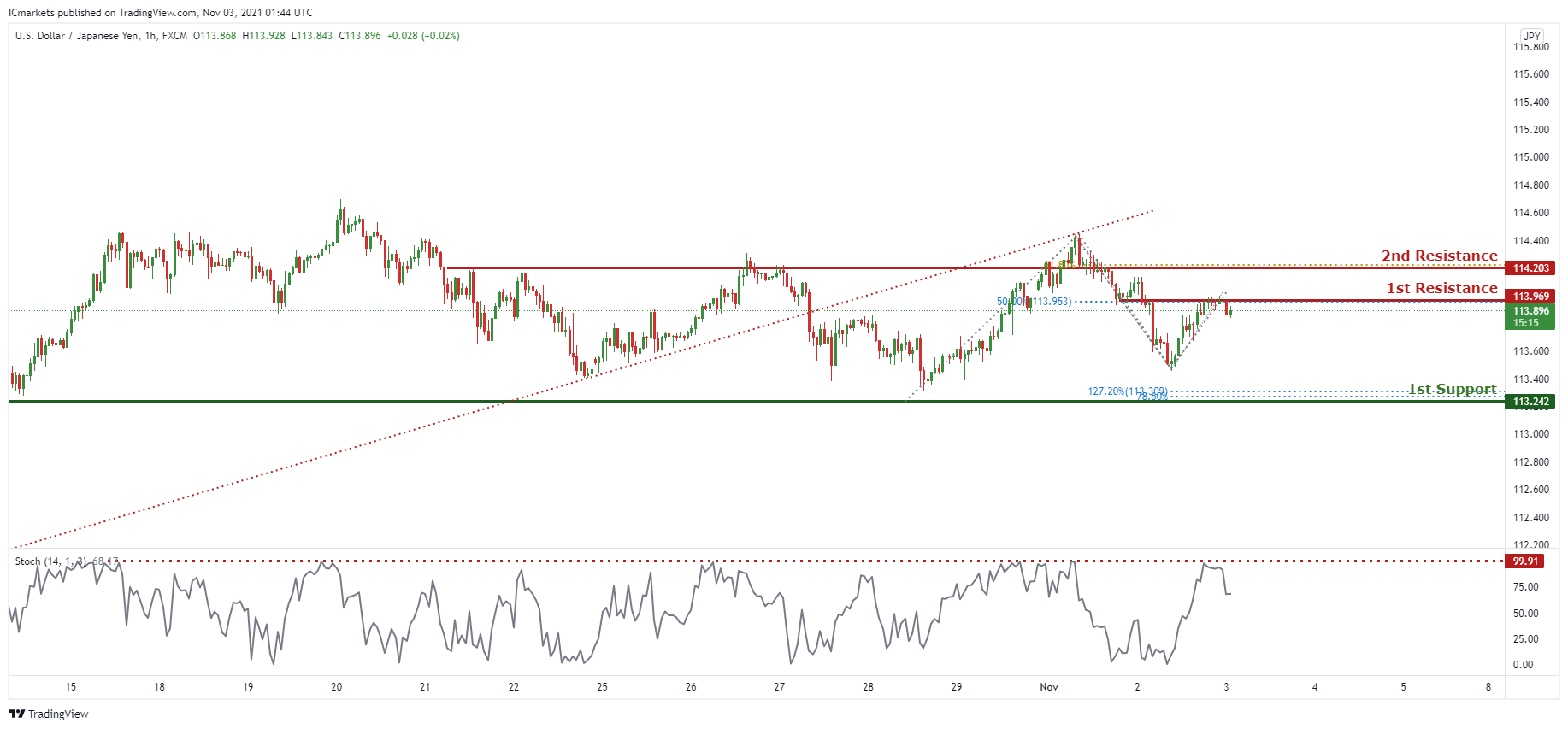This screenshot has width=1568, height=729.
Task: Click date 19 on the time axis
Action: tap(248, 687)
